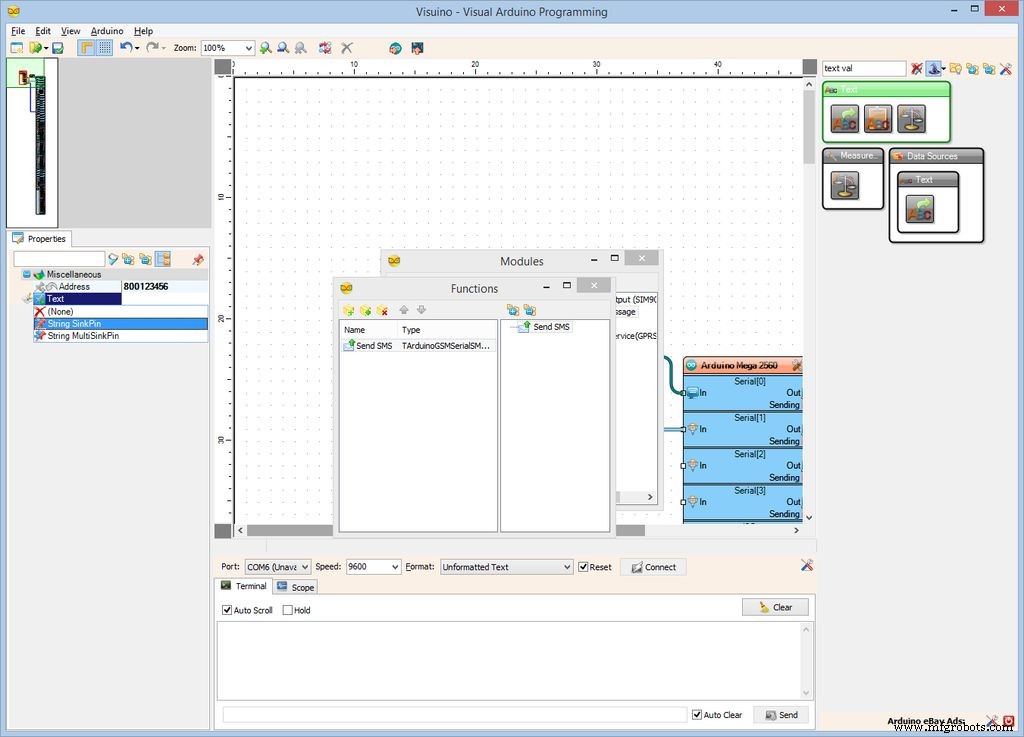Open the Arduino menu
The image size is (1024, 737).
pyautogui.click(x=107, y=31)
